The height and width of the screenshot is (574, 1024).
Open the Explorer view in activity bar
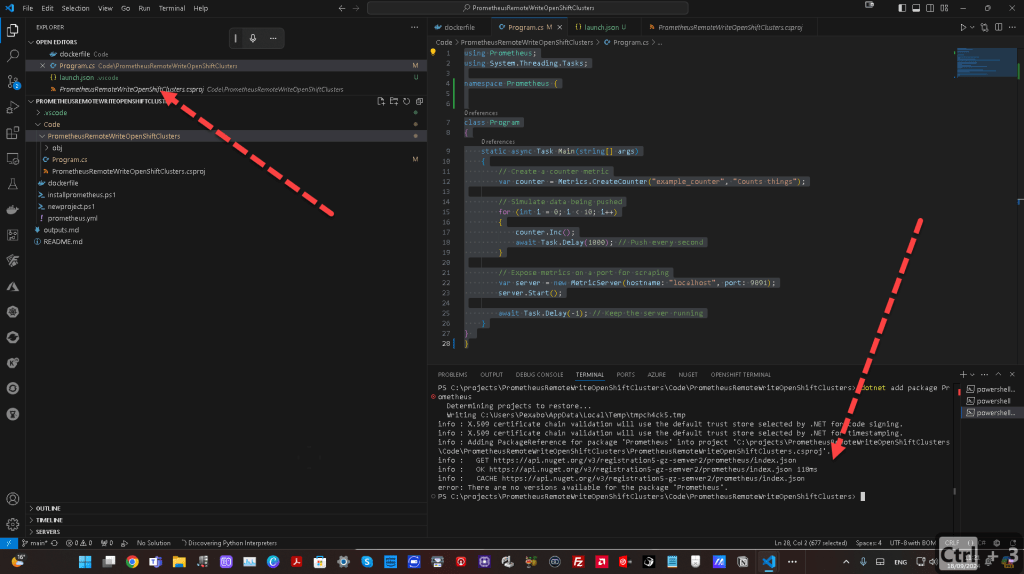pyautogui.click(x=12, y=31)
